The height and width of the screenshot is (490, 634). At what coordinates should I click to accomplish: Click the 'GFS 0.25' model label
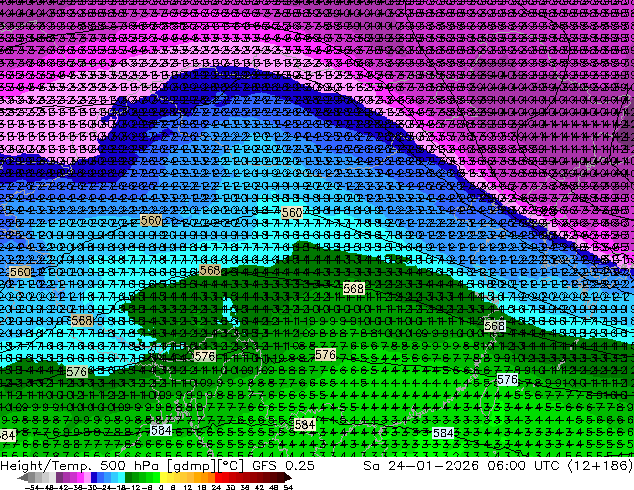(283, 466)
